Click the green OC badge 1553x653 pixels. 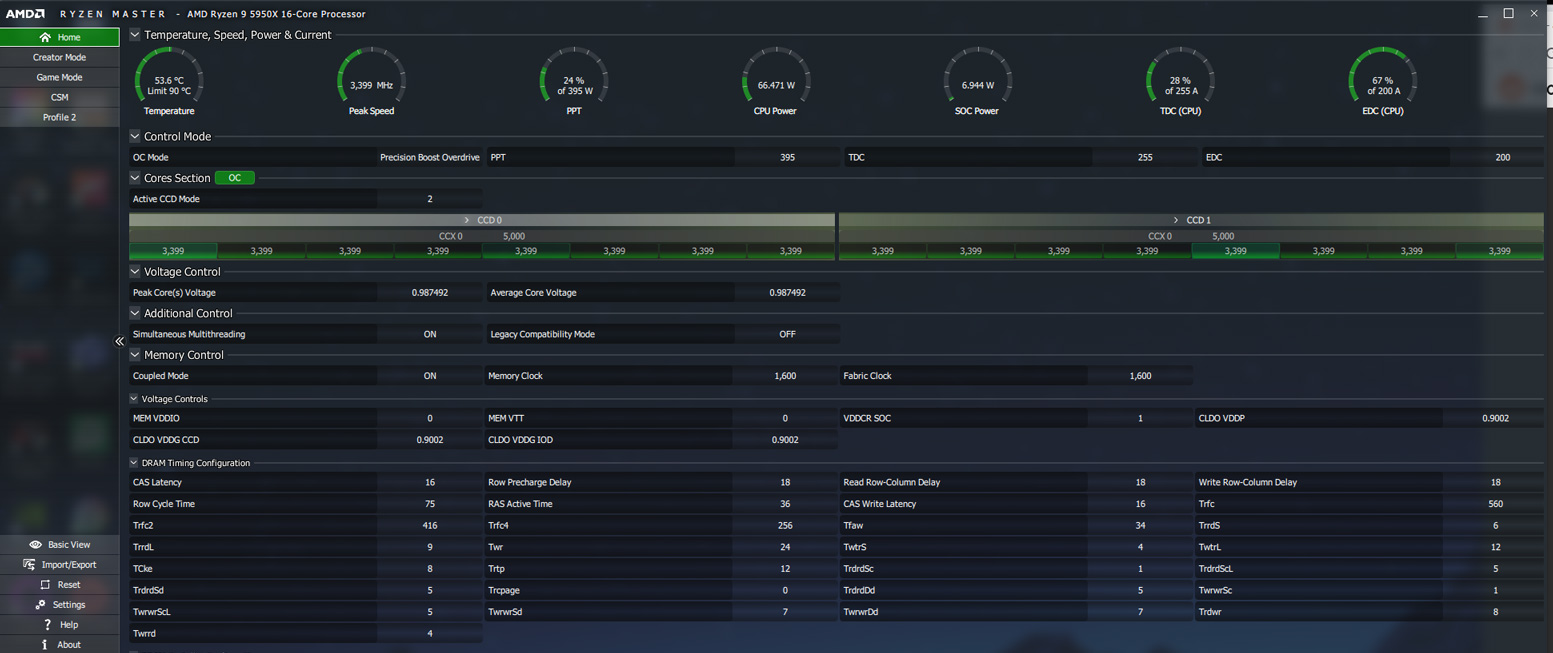pyautogui.click(x=235, y=178)
